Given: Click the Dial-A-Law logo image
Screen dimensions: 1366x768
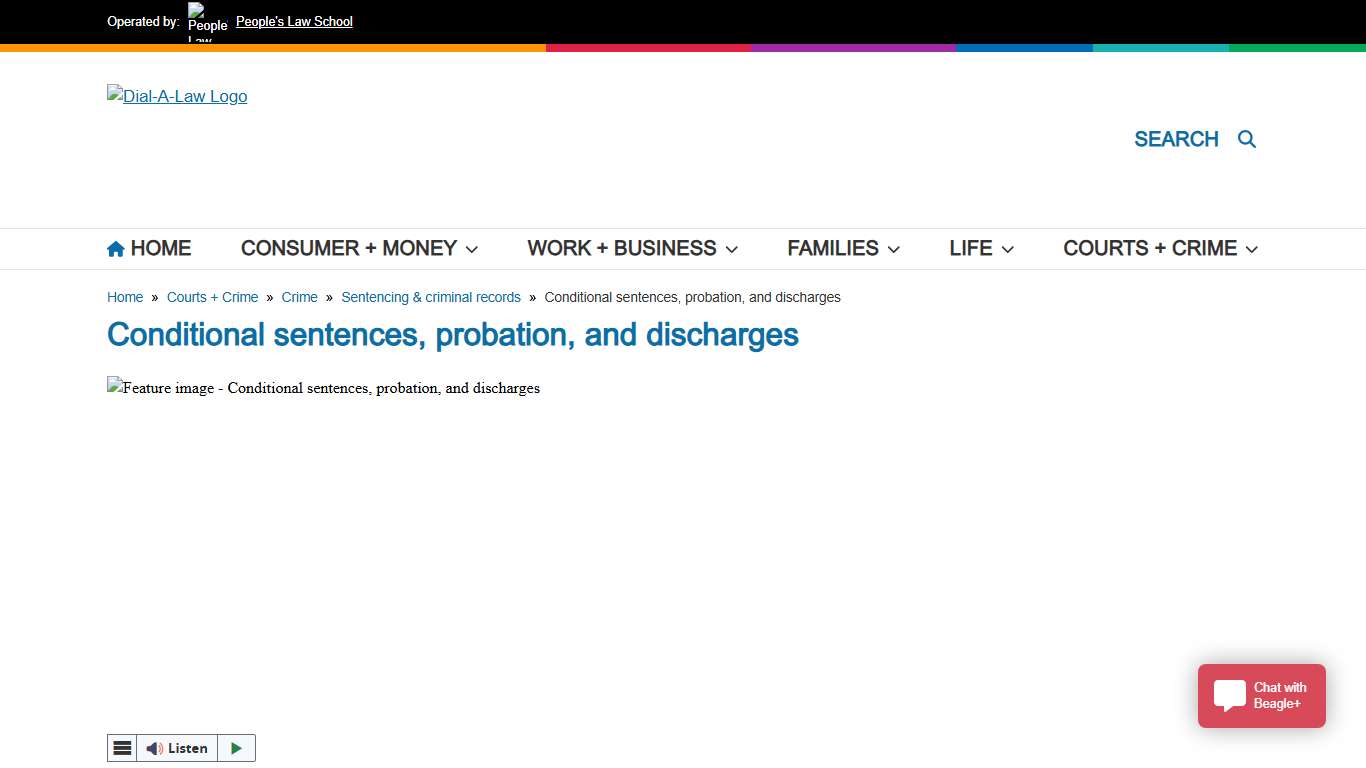Looking at the screenshot, I should tap(177, 96).
